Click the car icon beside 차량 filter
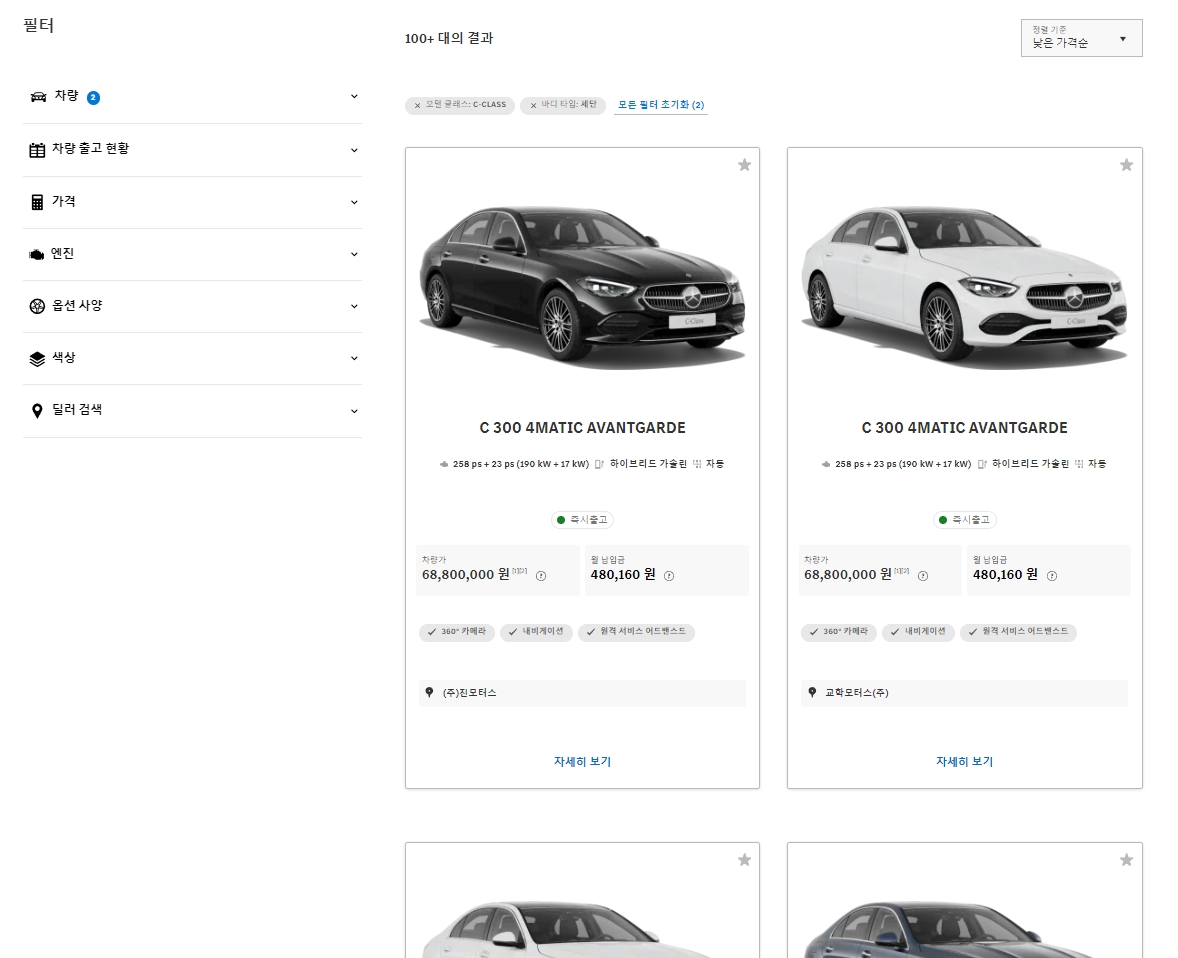The image size is (1178, 958). click(x=38, y=97)
